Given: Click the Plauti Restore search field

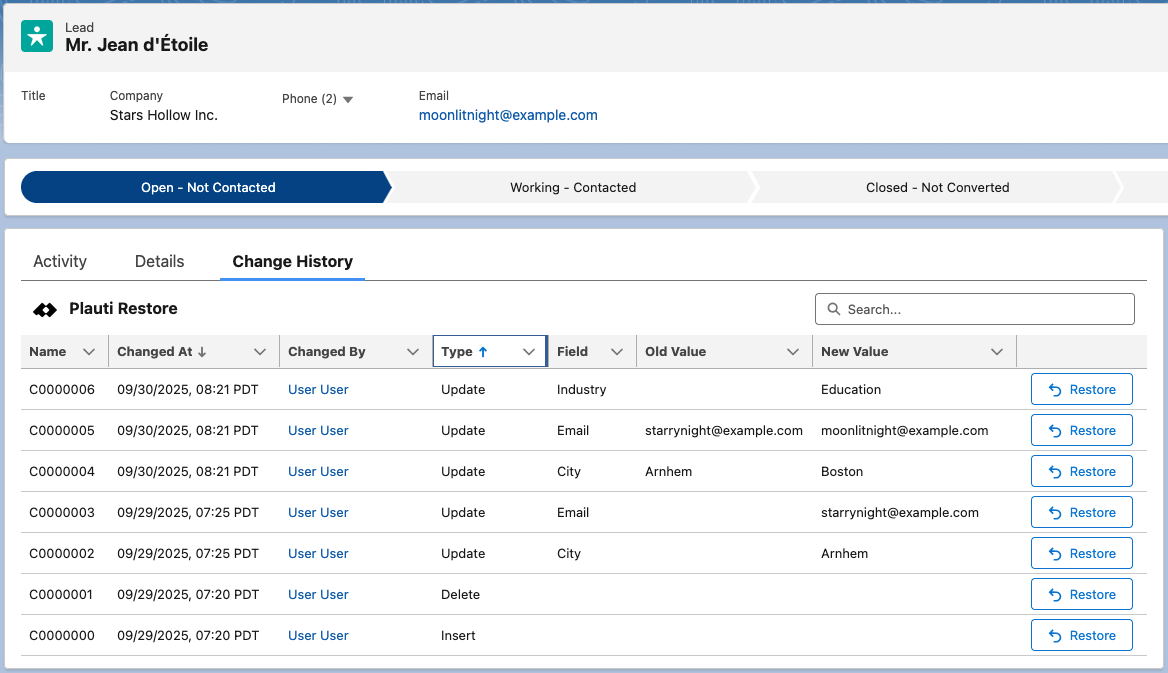Looking at the screenshot, I should [974, 309].
